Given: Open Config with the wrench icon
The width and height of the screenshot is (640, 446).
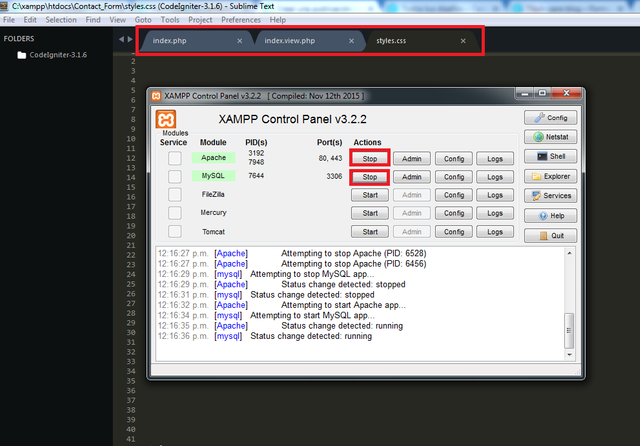Looking at the screenshot, I should (550, 118).
